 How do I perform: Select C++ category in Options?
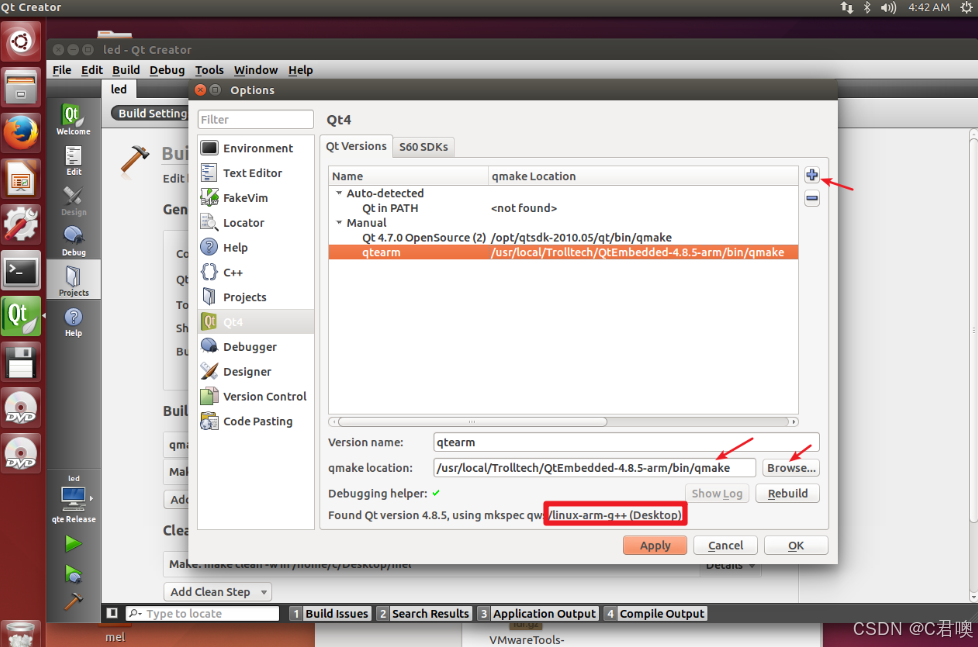256,273
